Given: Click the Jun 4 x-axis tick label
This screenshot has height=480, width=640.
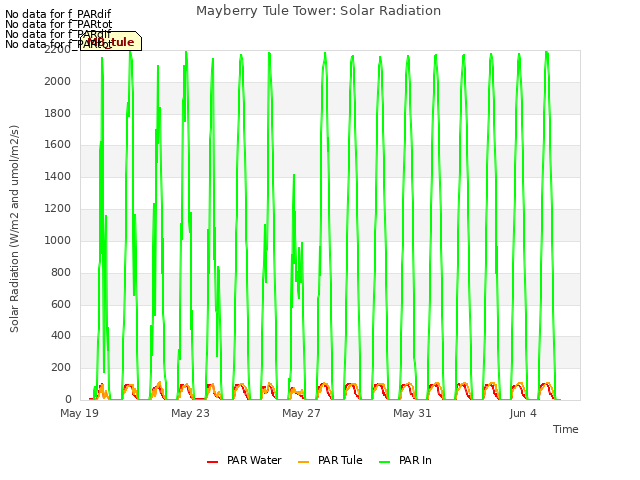Looking at the screenshot, I should [523, 413].
